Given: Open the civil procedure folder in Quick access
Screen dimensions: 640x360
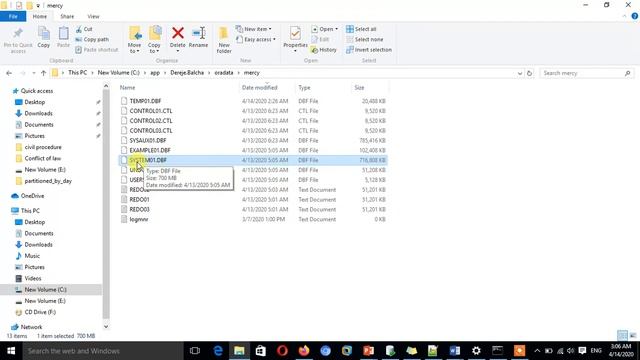Looking at the screenshot, I should [43, 147].
